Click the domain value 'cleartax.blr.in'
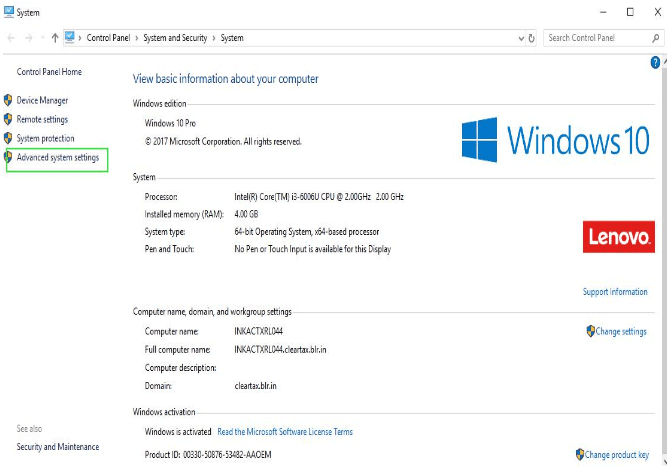The image size is (672, 471). pos(255,386)
